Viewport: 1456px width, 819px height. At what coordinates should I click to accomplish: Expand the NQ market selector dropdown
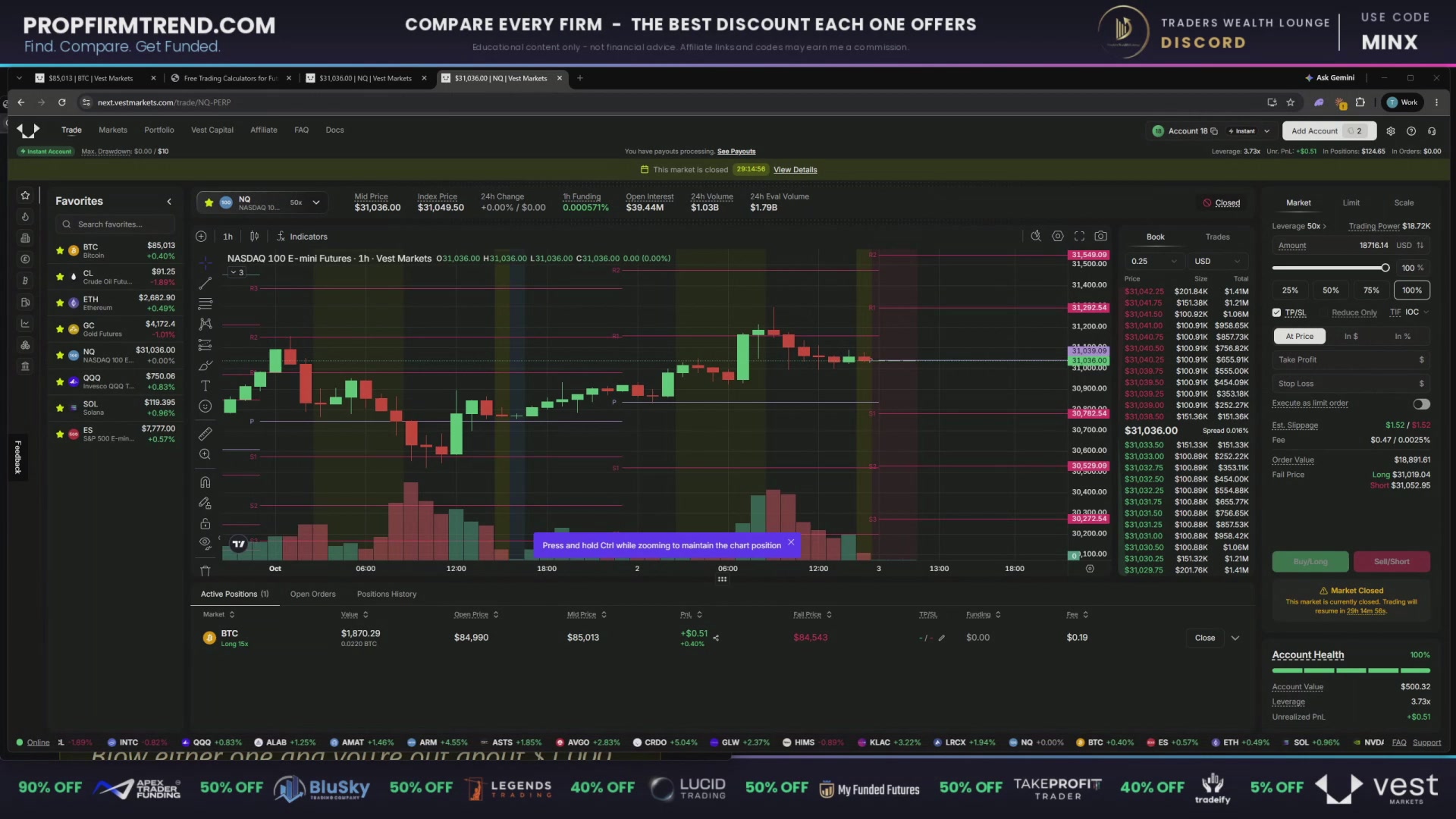point(316,202)
